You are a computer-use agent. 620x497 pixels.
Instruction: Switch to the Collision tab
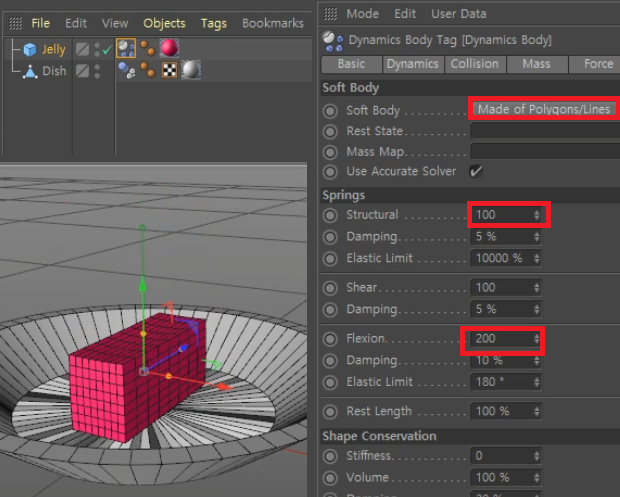(x=475, y=64)
